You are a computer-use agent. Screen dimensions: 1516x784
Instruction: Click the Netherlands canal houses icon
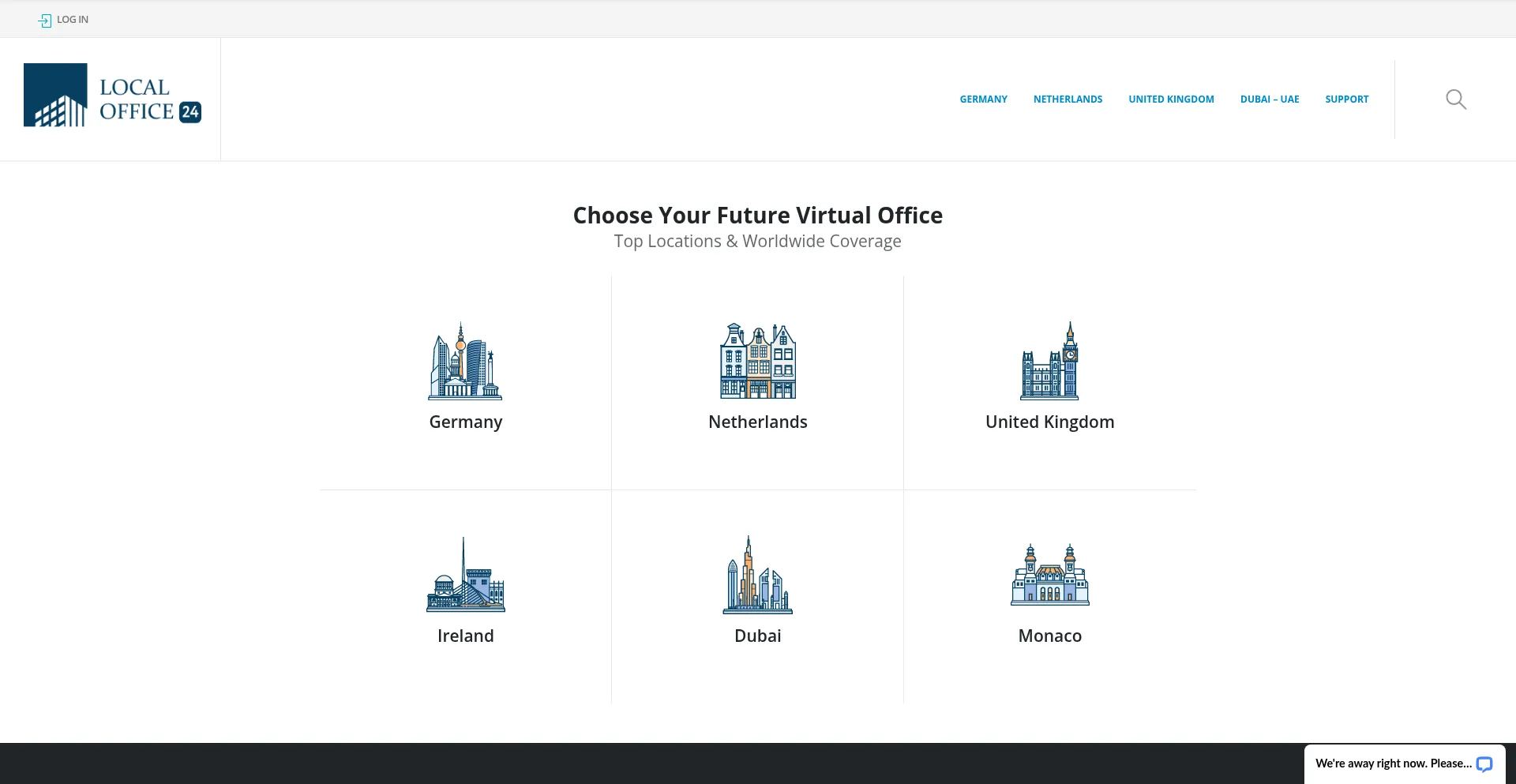(x=757, y=361)
